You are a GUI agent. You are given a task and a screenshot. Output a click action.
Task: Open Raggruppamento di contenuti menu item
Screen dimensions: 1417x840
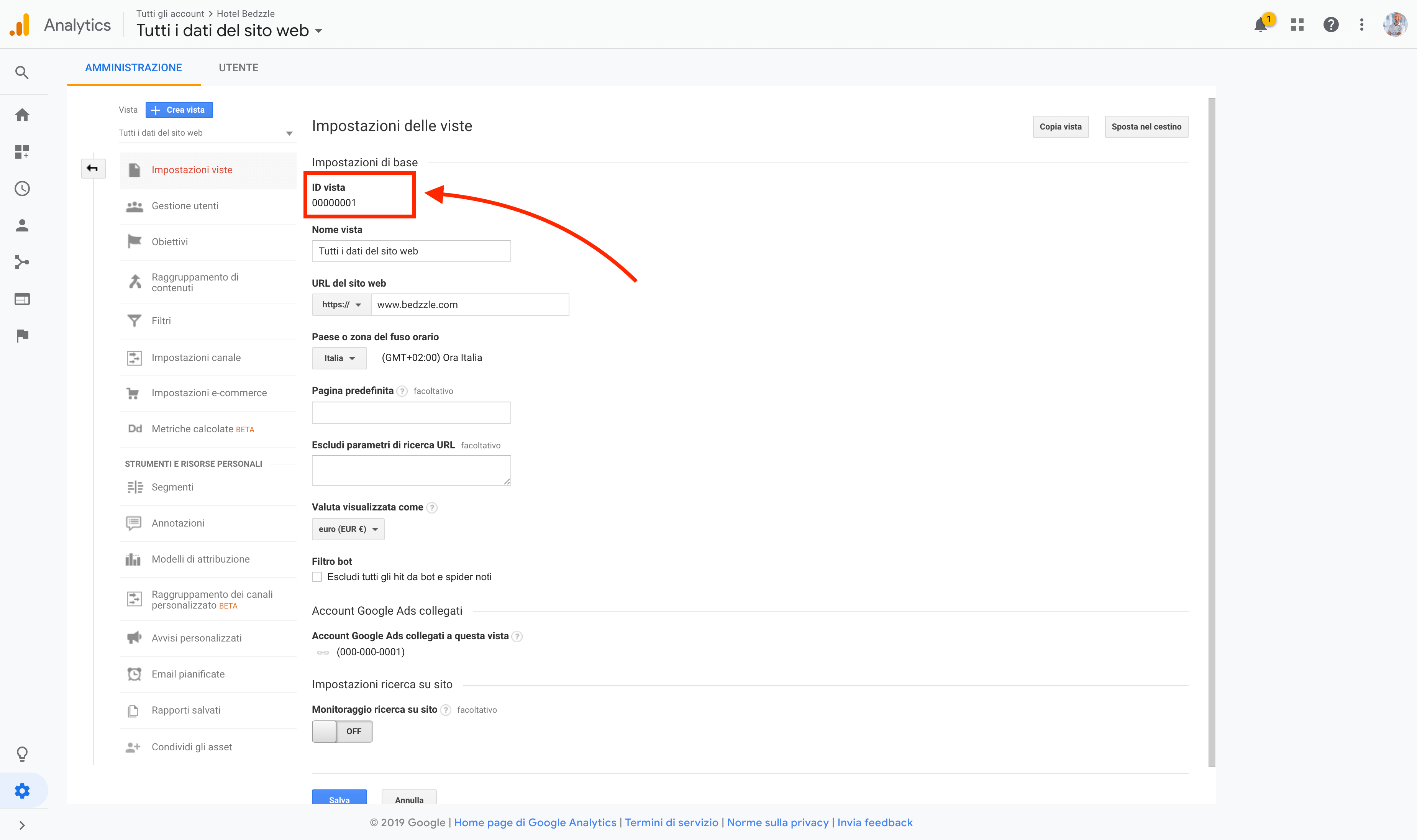click(208, 282)
